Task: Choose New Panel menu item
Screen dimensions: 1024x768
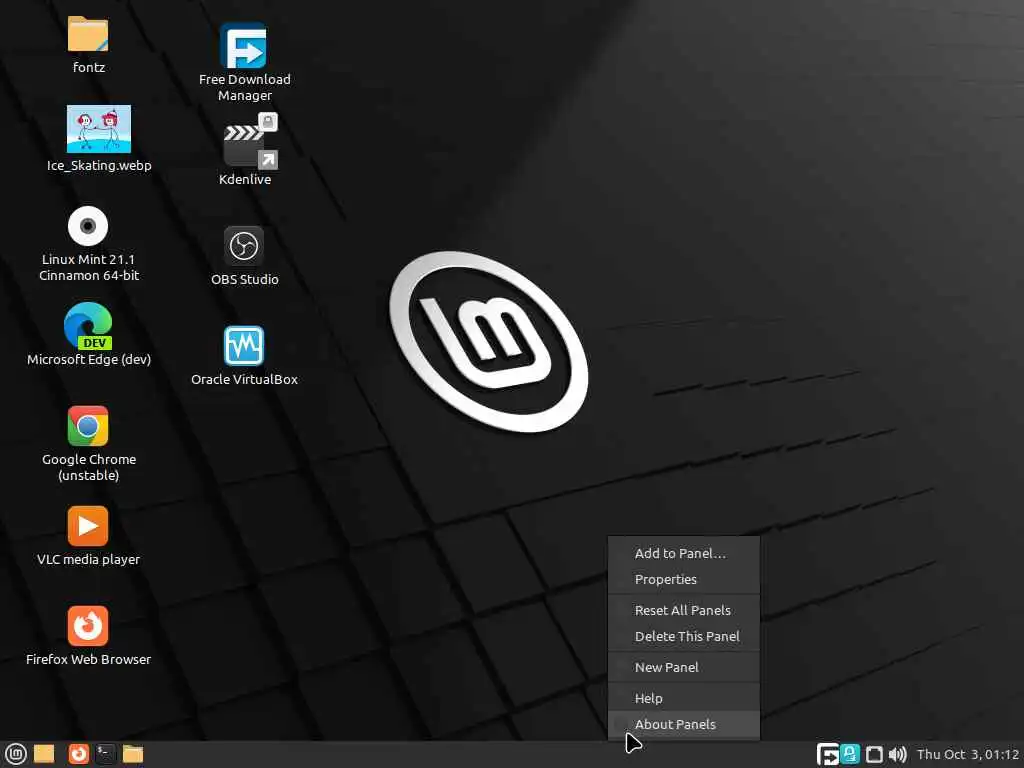Action: [684, 667]
